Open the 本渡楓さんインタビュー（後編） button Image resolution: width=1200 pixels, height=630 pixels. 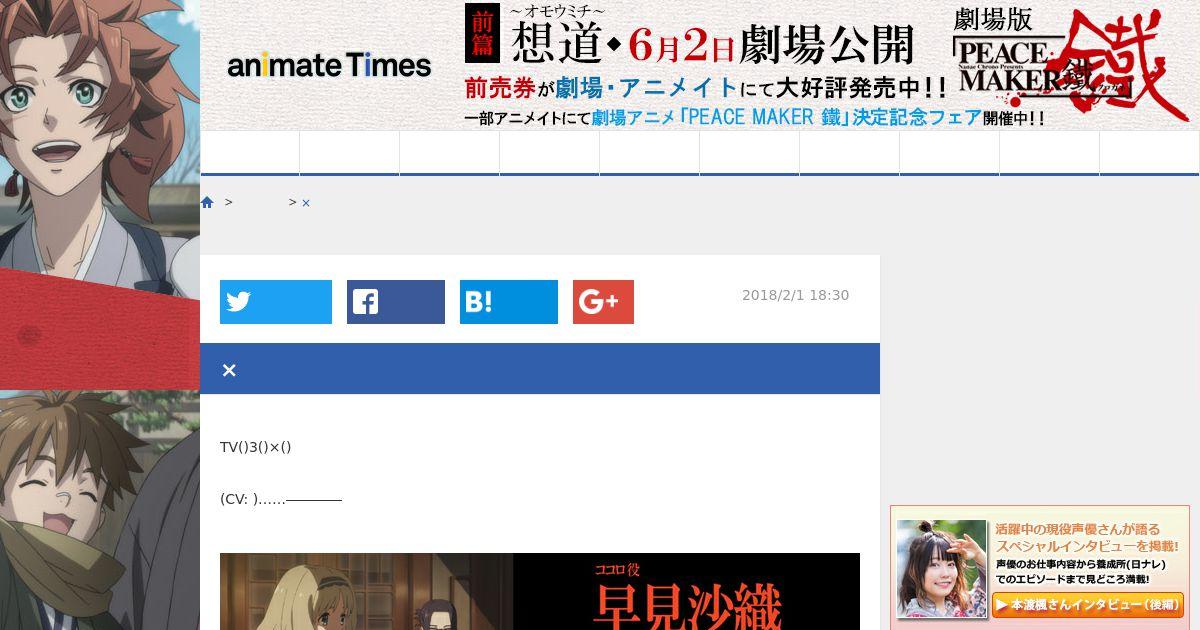coord(1088,605)
